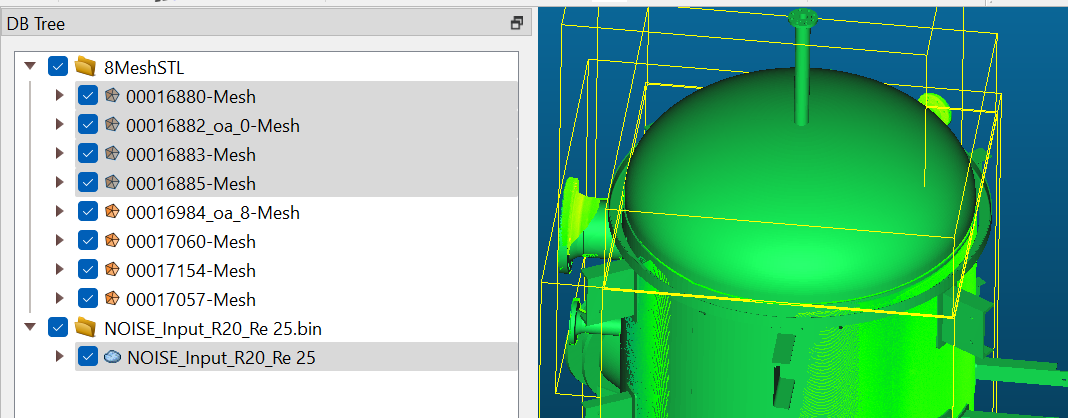Select the 00017154-Mesh entry
Image resolution: width=1068 pixels, height=418 pixels.
(191, 270)
